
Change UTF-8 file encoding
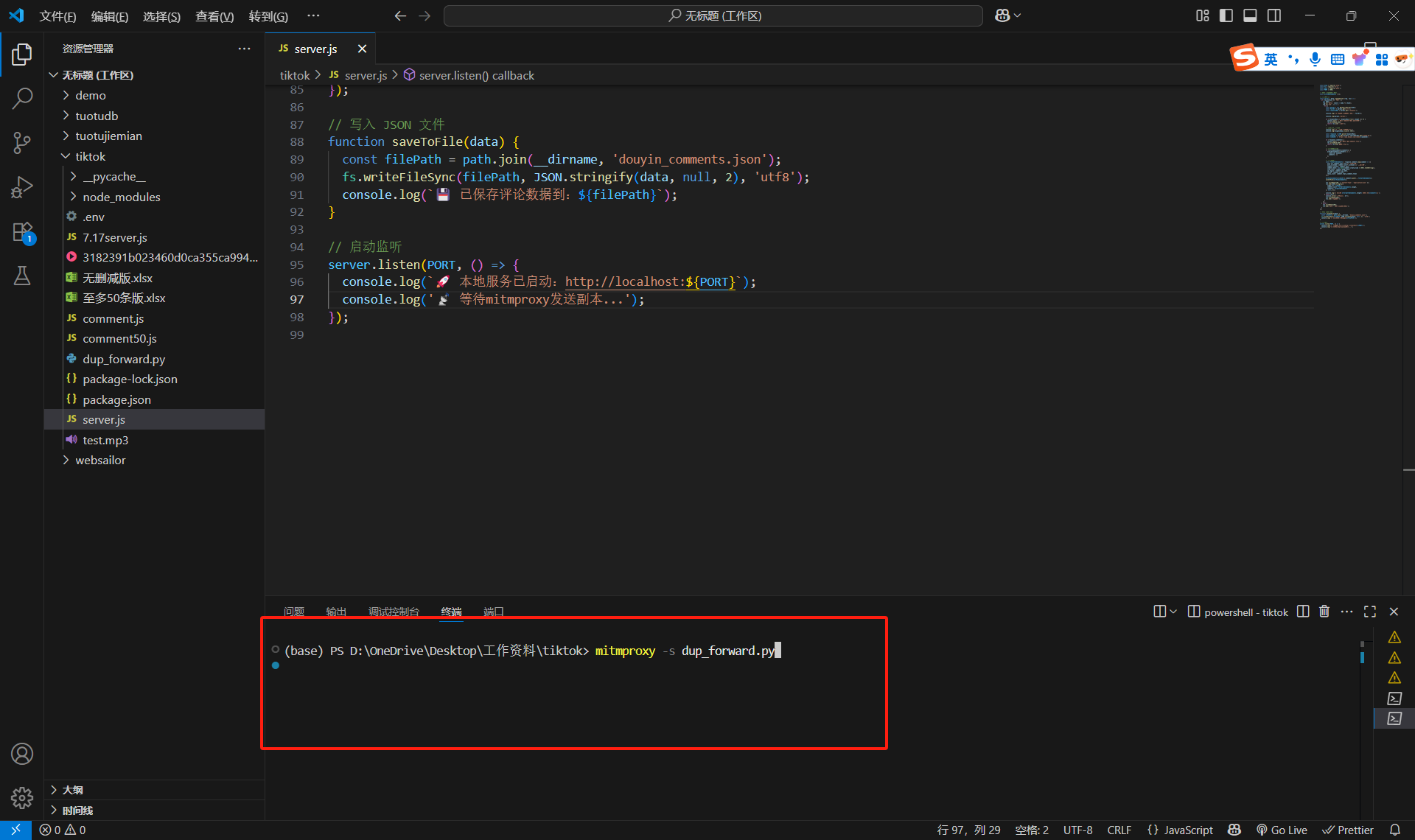click(1077, 830)
